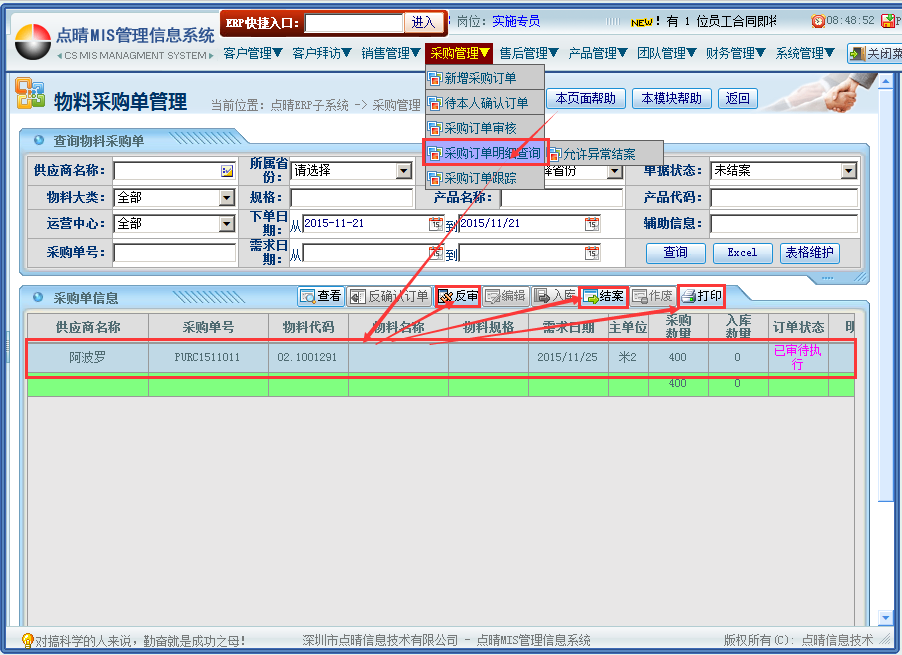The image size is (902, 655).
Task: Click into the 采购单号 input field
Action: [174, 253]
